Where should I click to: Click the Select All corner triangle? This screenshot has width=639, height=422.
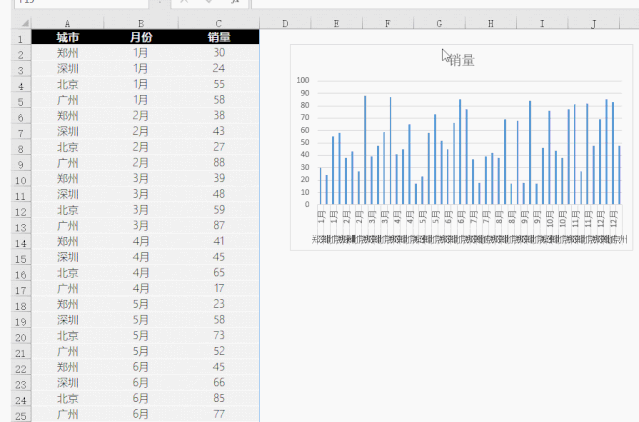click(16, 23)
